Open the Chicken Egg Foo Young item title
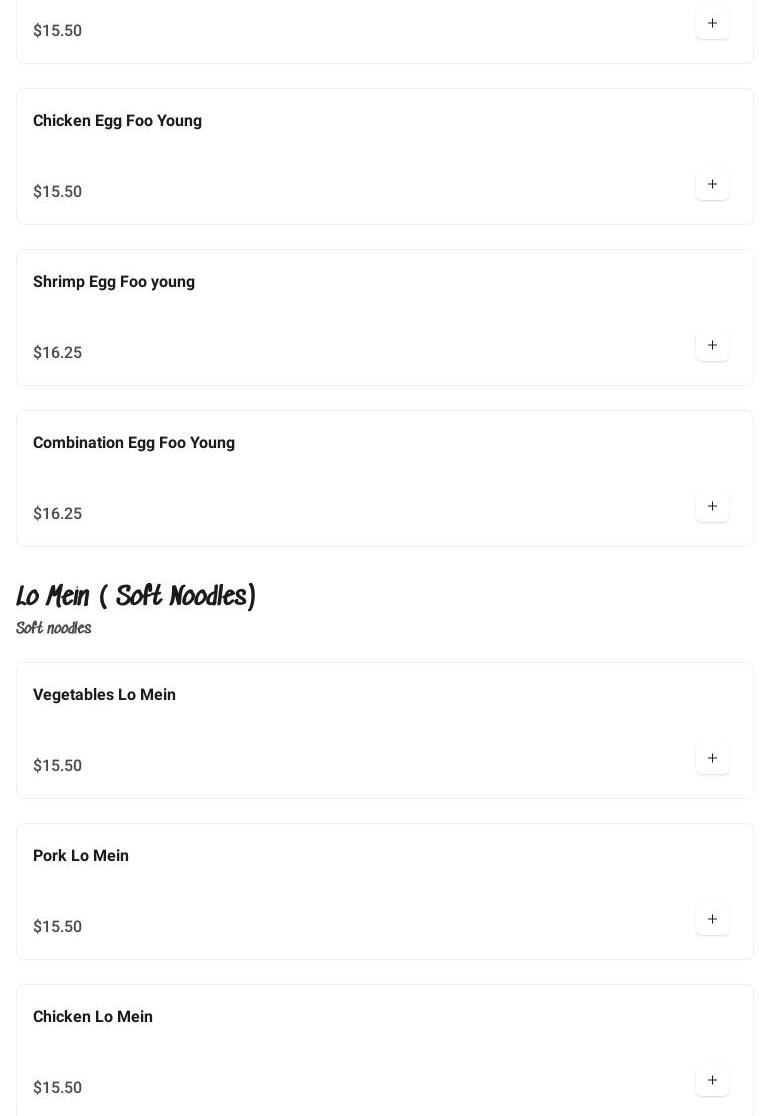Screen dimensions: 770x1116 pyautogui.click(x=117, y=121)
